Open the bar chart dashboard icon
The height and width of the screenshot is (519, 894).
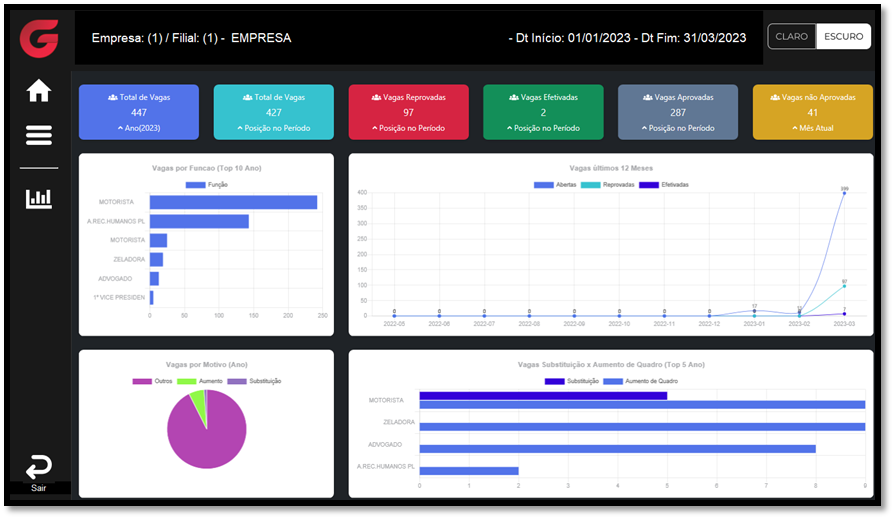point(39,198)
